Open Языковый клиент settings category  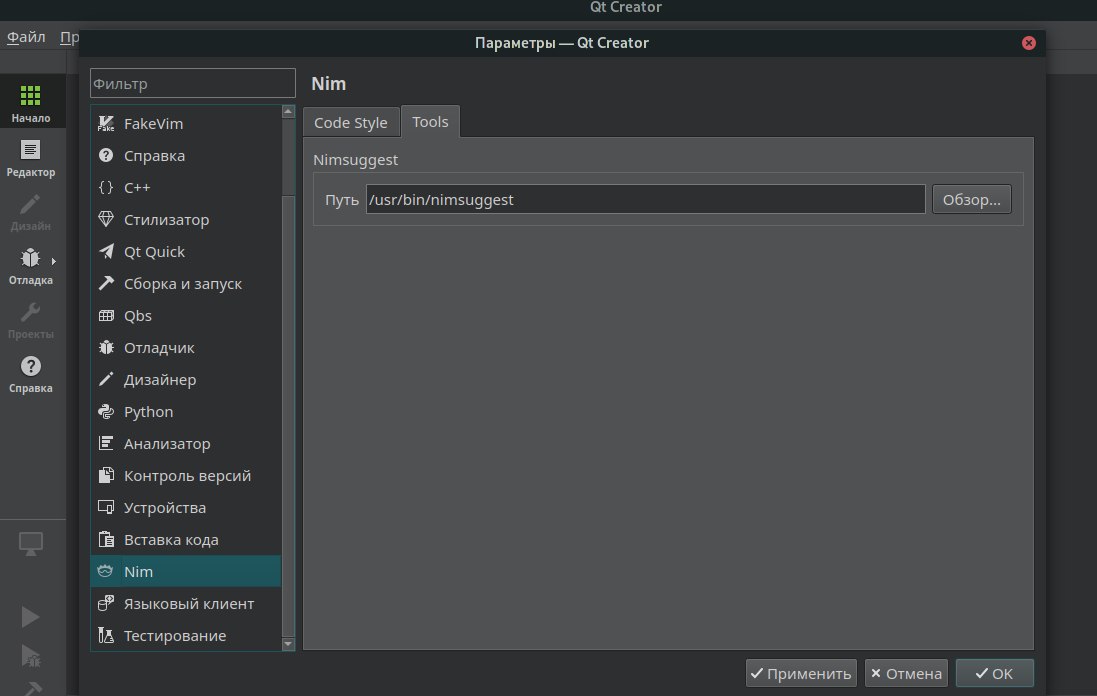point(185,604)
